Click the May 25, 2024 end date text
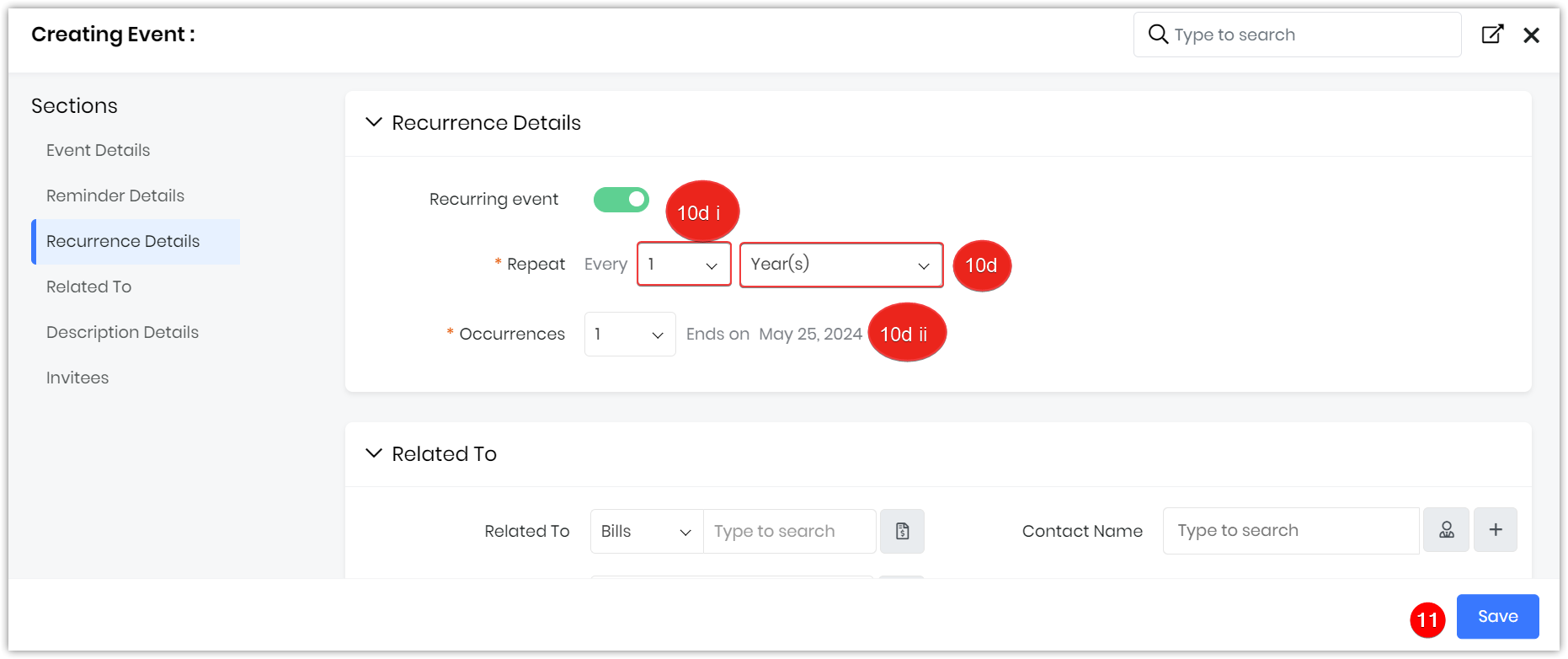Image resolution: width=1568 pixels, height=659 pixels. (810, 335)
